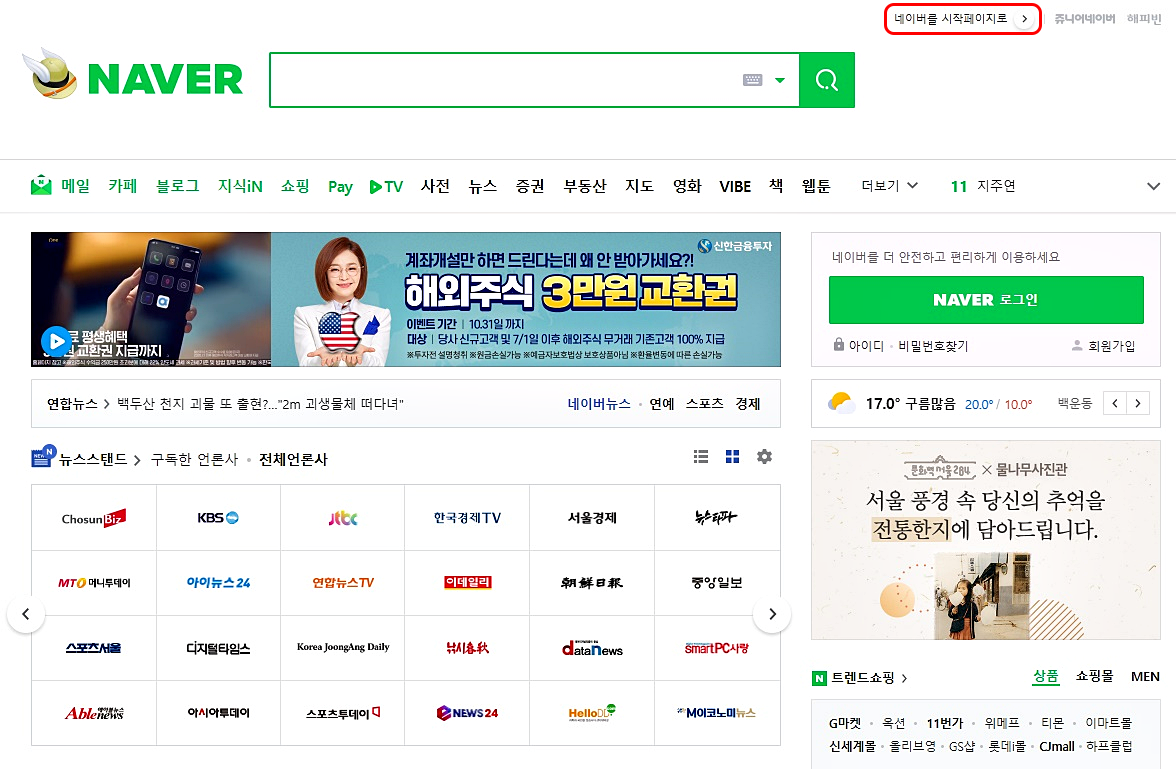Open the 연합뉴스 source link

(72, 404)
